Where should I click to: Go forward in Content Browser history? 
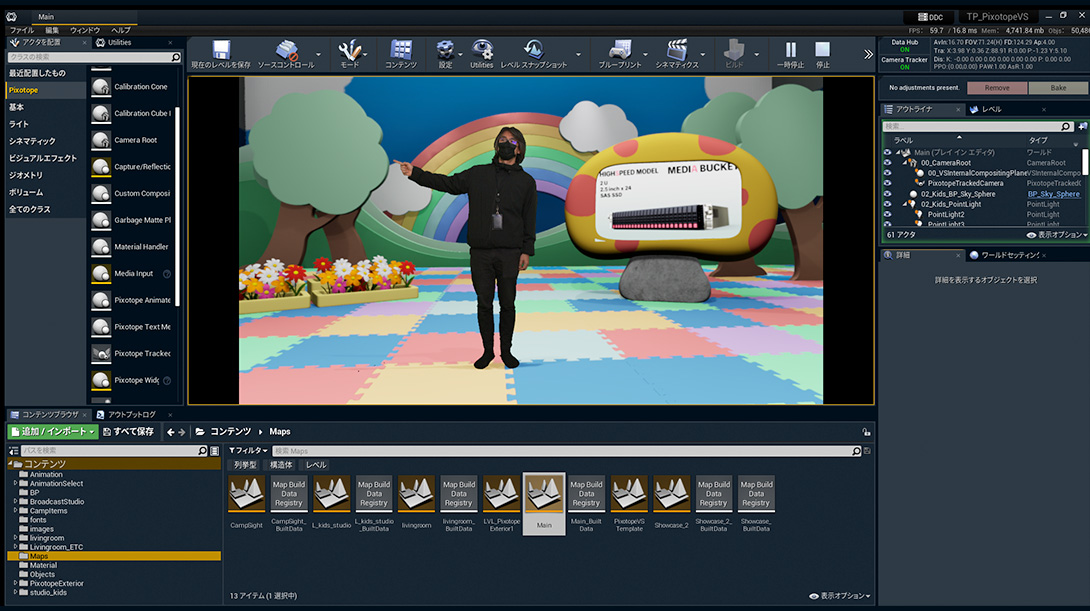tap(182, 432)
